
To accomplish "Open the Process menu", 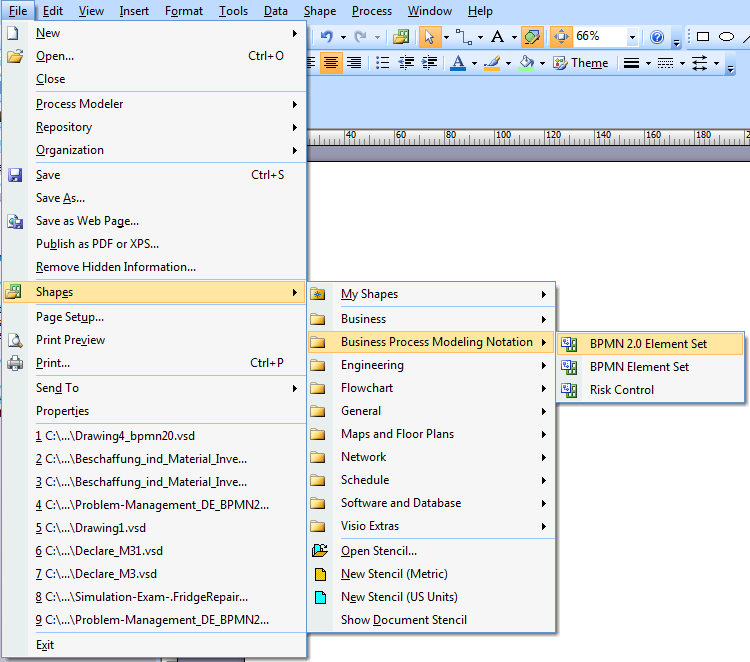I will [372, 11].
